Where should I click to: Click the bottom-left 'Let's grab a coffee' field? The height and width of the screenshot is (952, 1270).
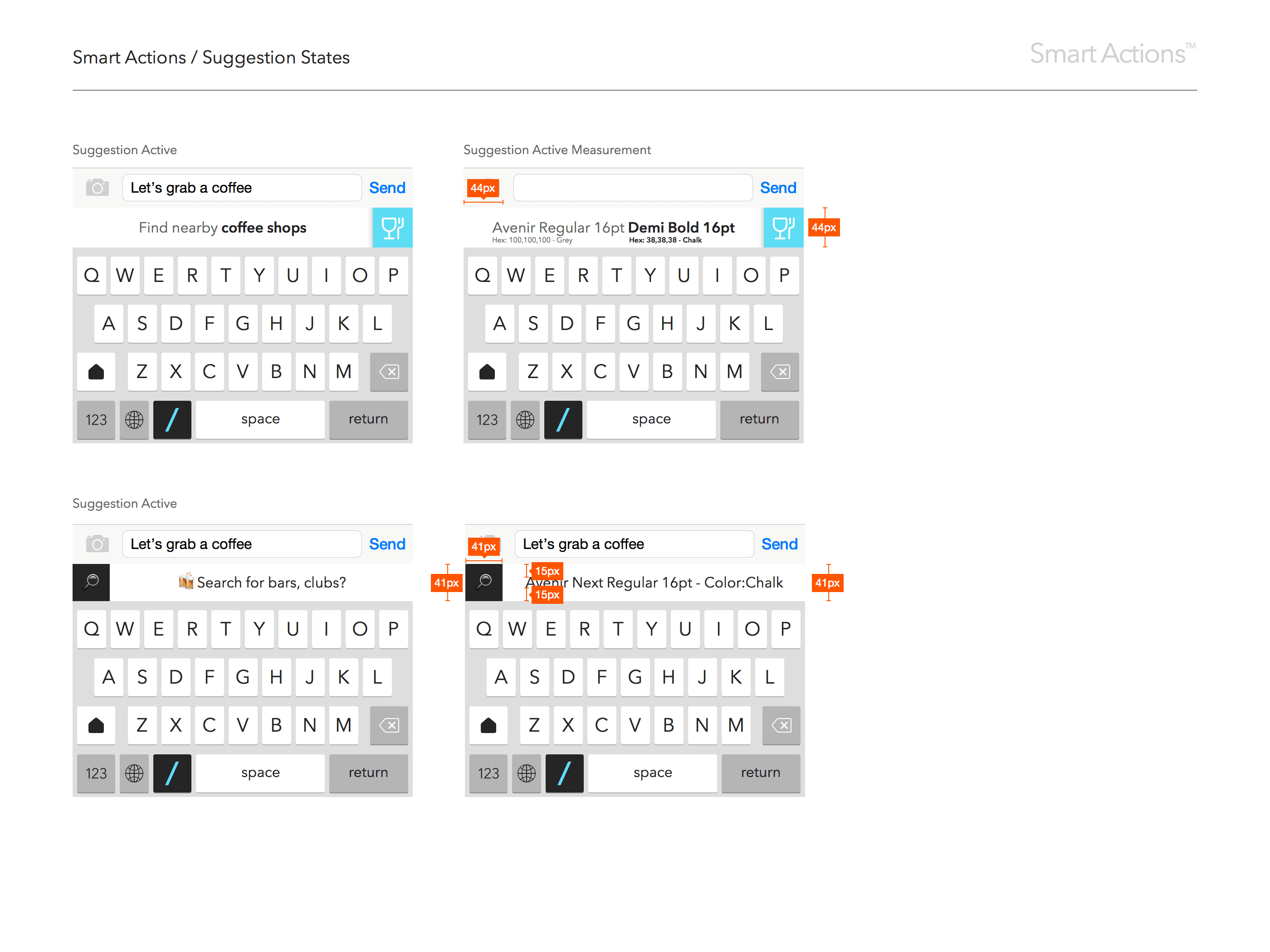[242, 544]
